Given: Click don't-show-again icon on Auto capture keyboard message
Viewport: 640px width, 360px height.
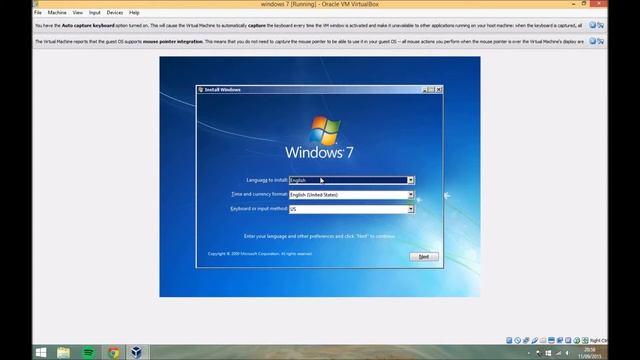Looking at the screenshot, I should click(x=600, y=25).
